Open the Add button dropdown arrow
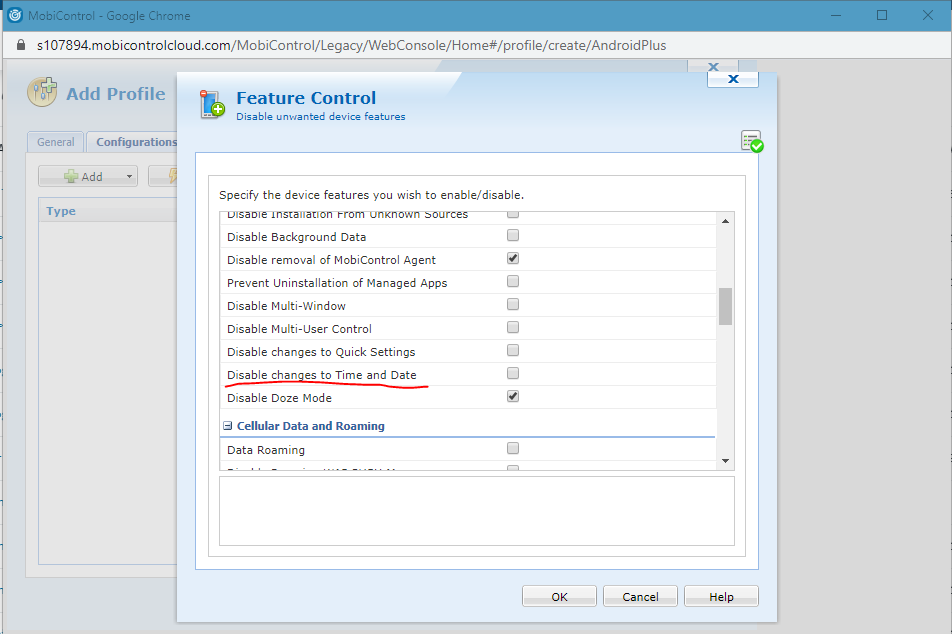952x634 pixels. [130, 177]
